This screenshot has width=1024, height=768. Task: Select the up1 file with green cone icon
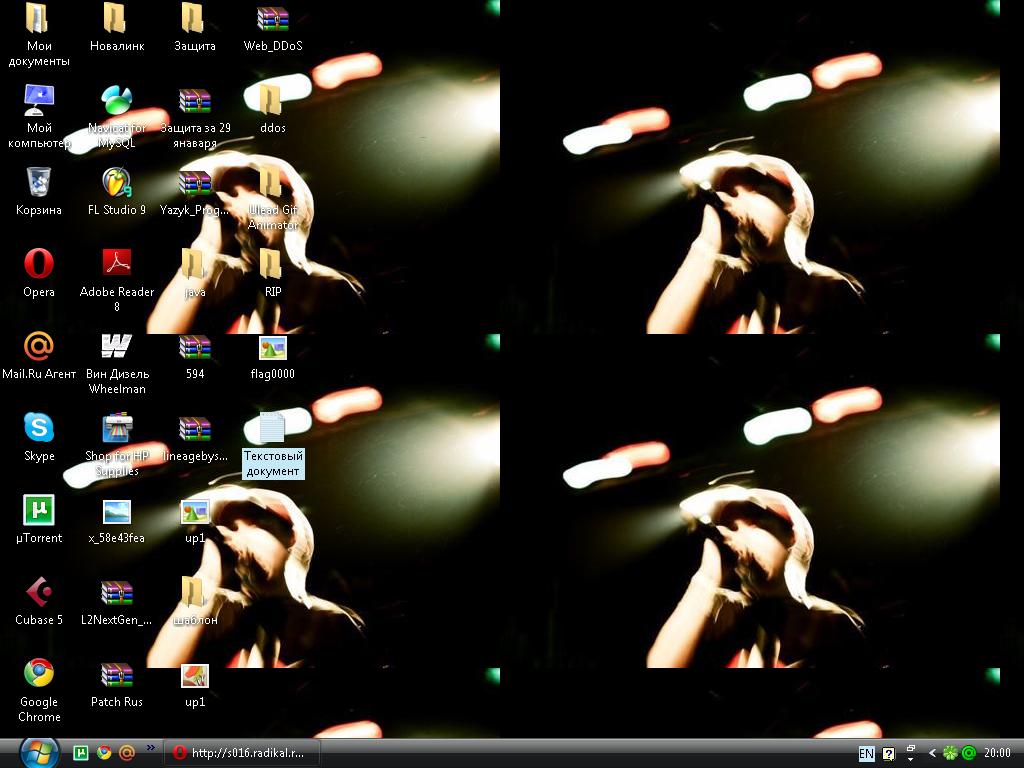(x=195, y=511)
